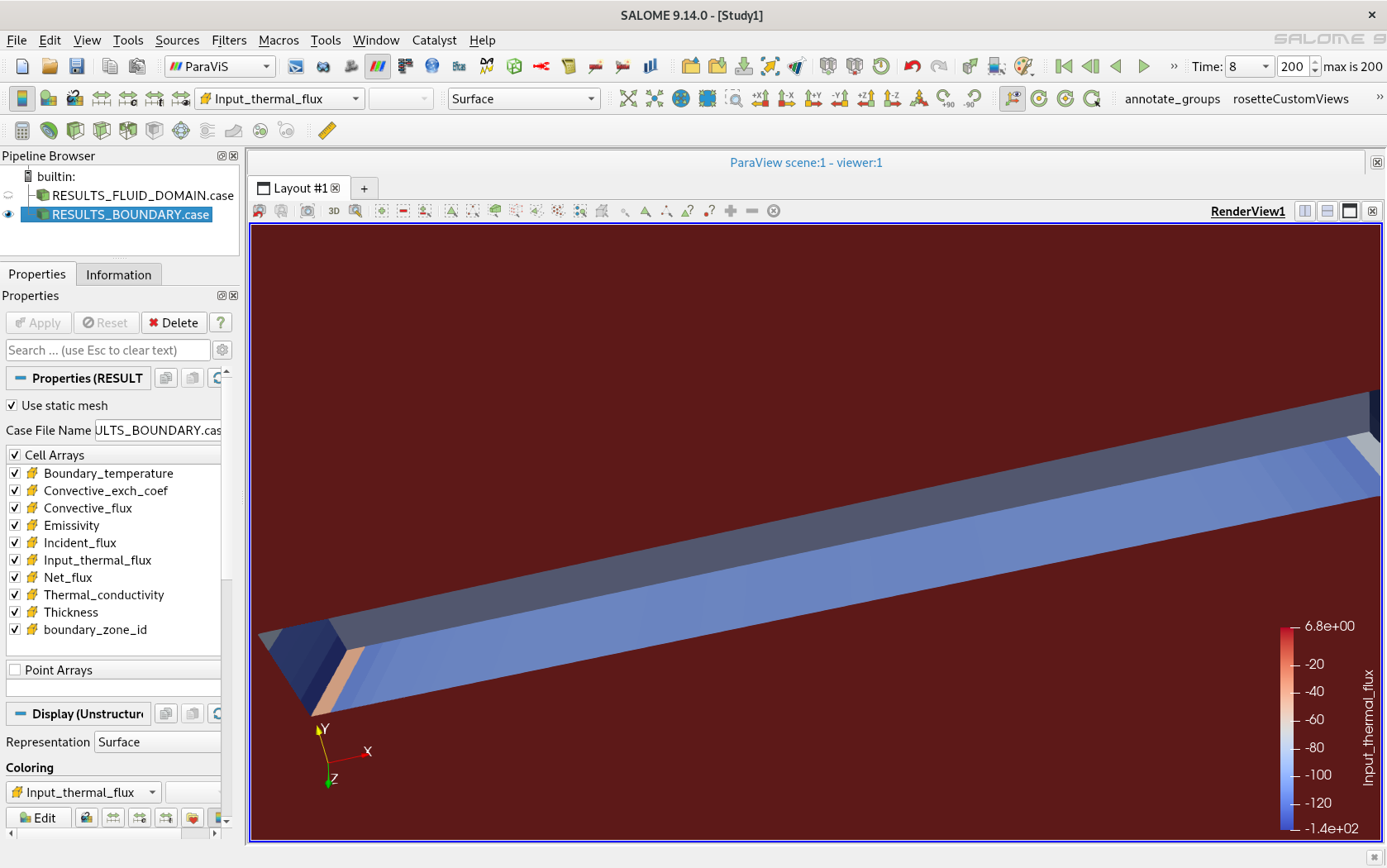This screenshot has width=1387, height=868.
Task: Toggle color legend visibility icon
Action: [21, 99]
